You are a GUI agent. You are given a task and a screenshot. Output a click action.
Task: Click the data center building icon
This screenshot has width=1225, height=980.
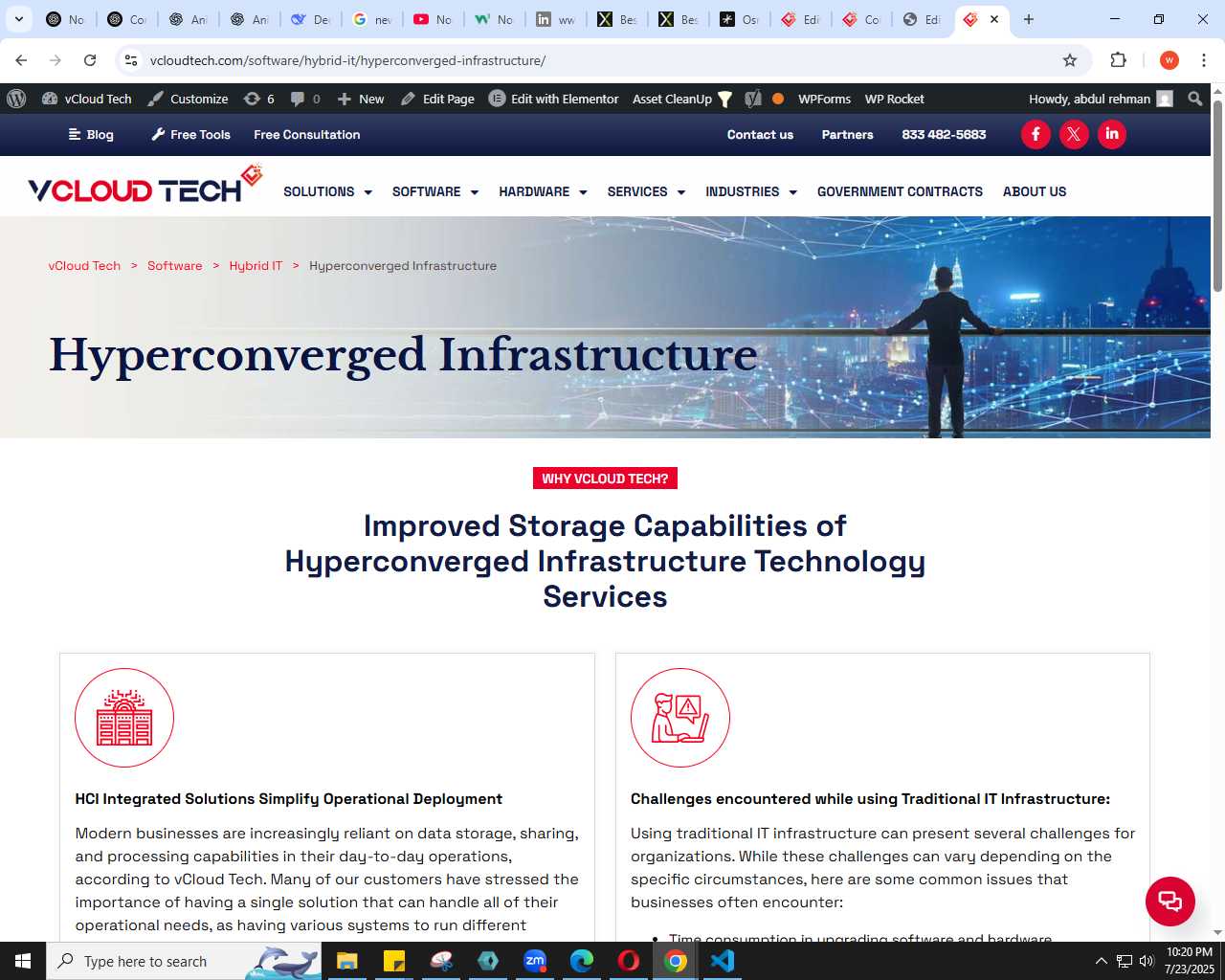pos(124,718)
